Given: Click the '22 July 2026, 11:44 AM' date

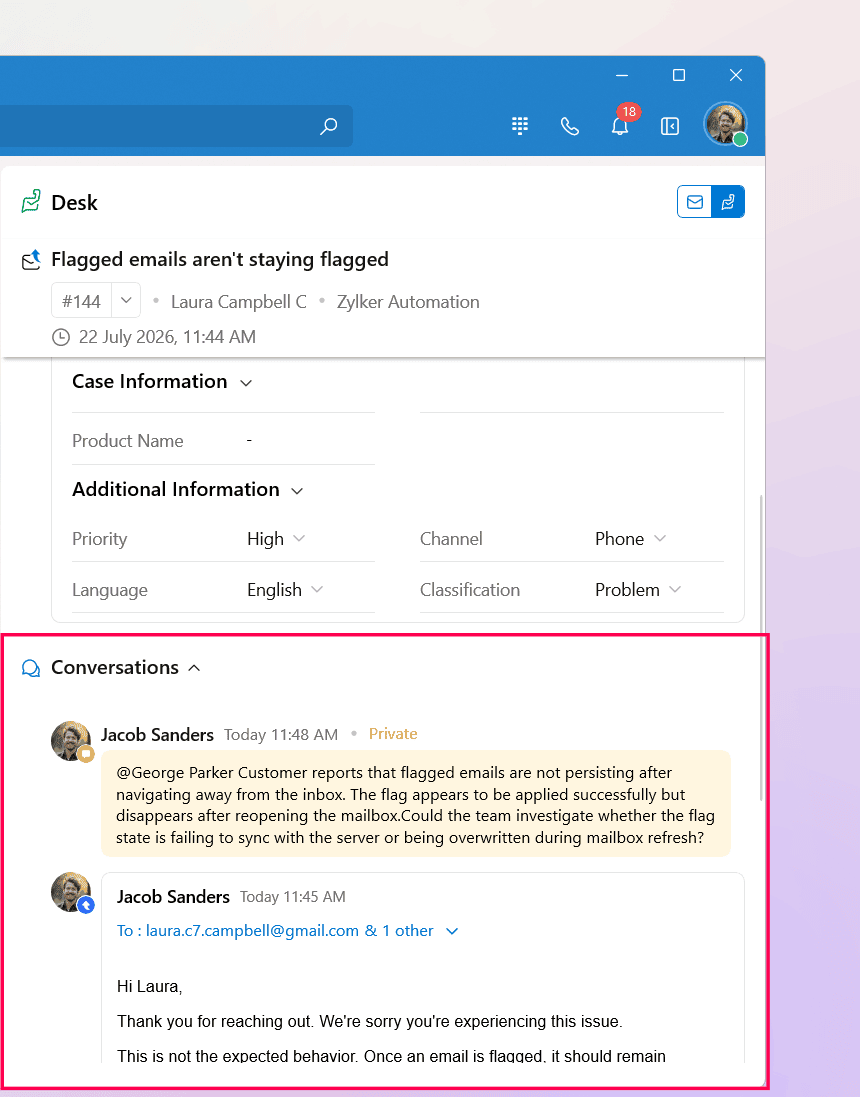Looking at the screenshot, I should pos(167,337).
